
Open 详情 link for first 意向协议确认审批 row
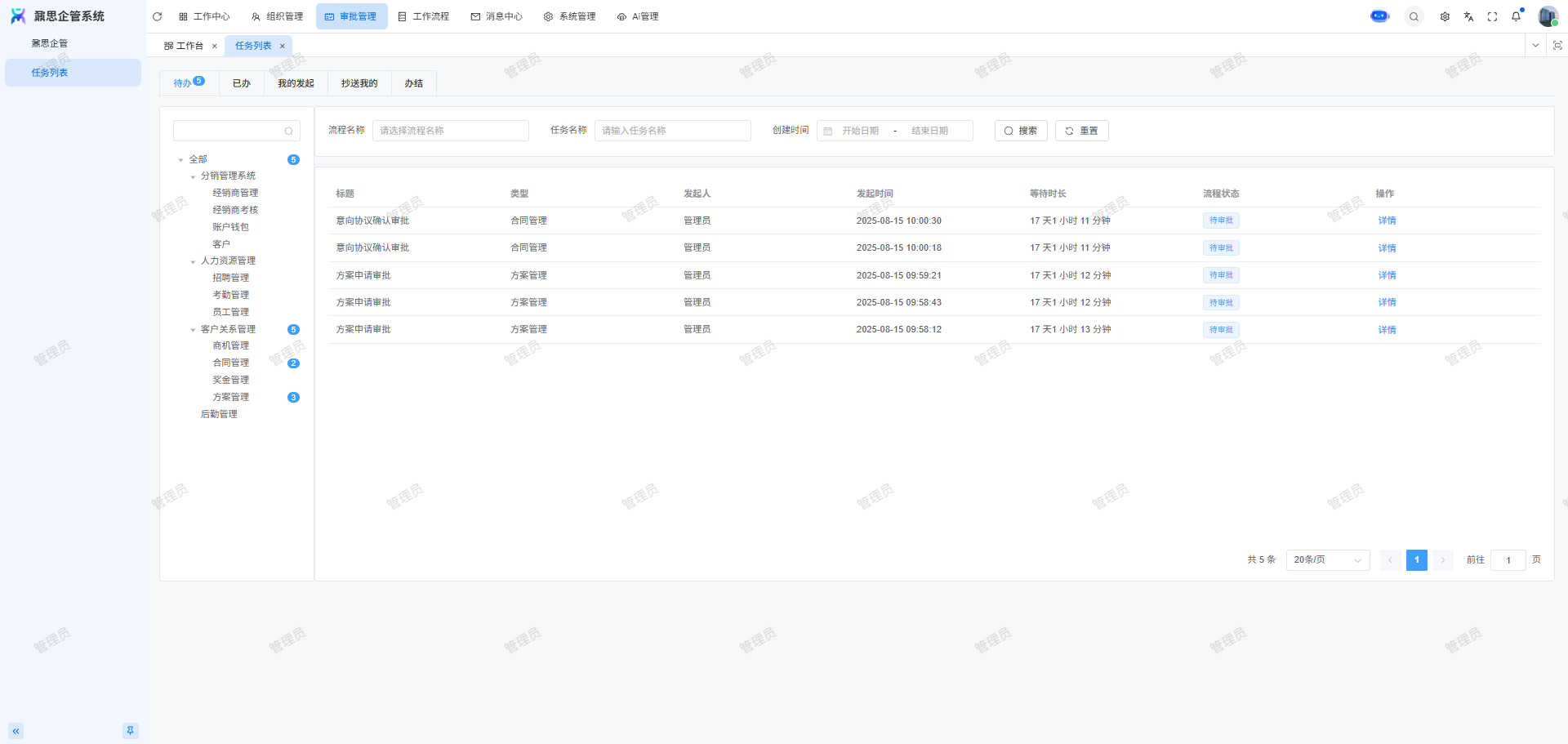click(x=1387, y=221)
